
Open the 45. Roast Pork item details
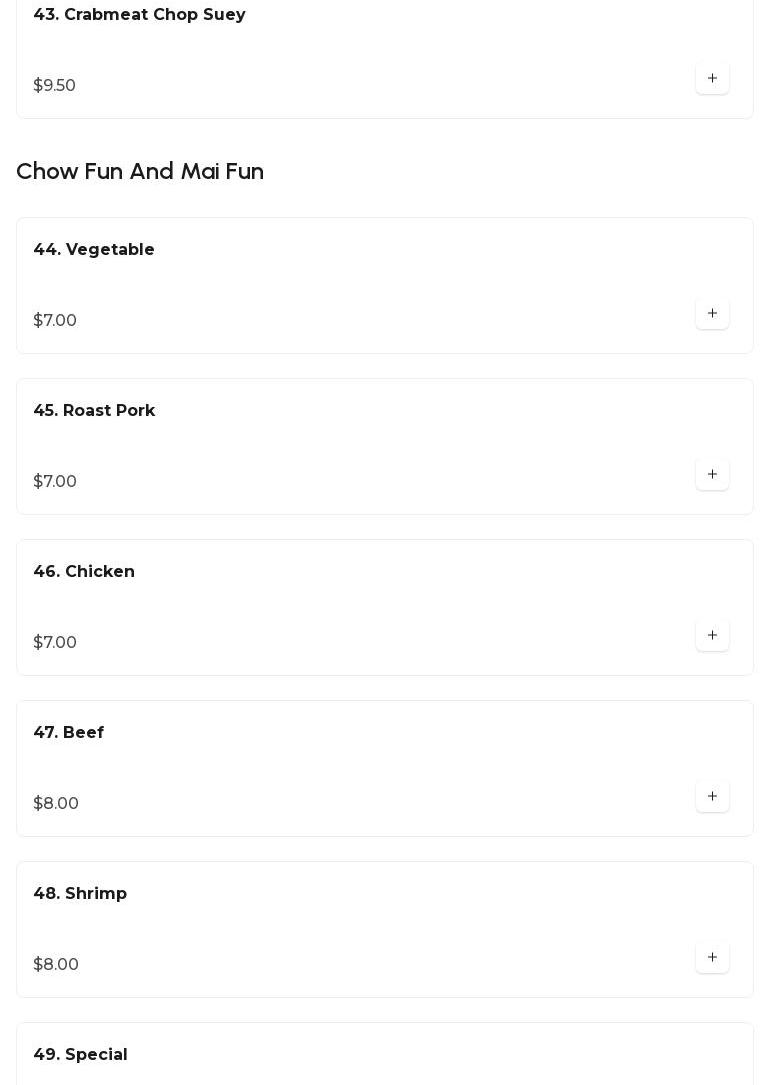(94, 411)
